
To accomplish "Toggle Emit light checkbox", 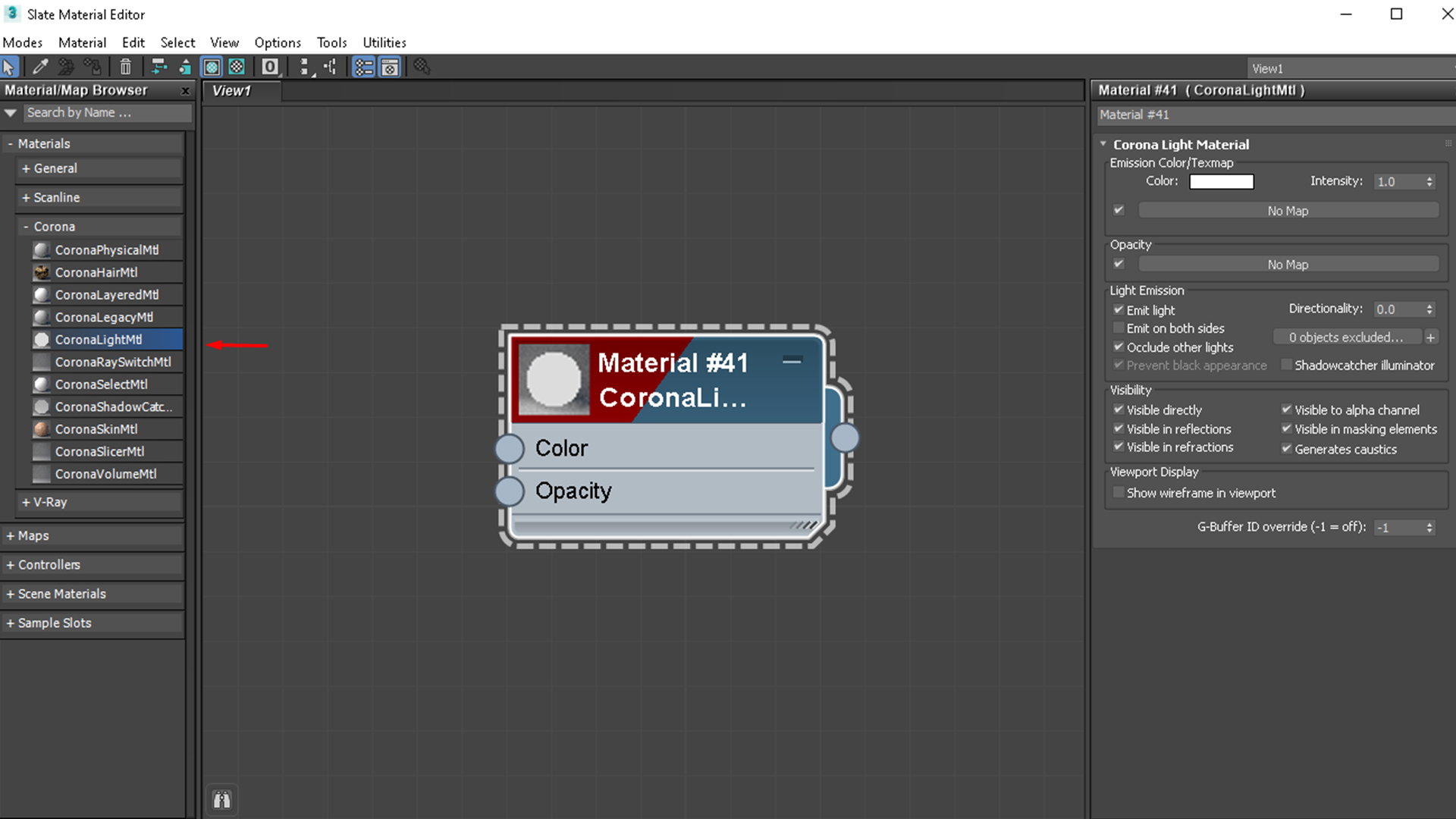I will click(1119, 309).
